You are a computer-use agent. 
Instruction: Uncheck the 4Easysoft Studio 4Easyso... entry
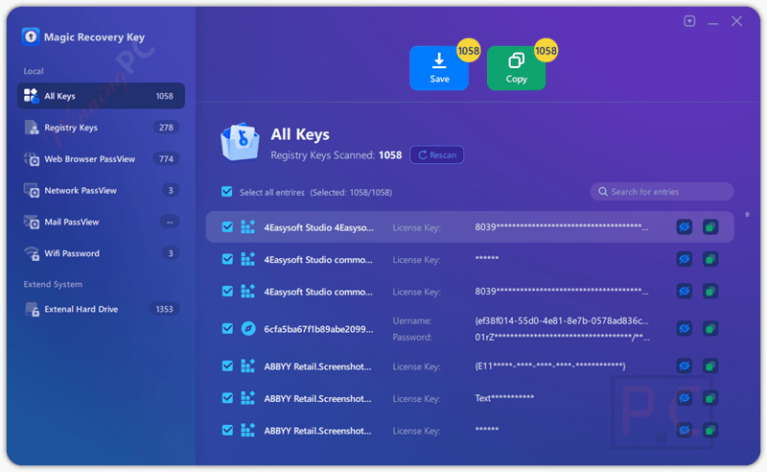[x=227, y=227]
